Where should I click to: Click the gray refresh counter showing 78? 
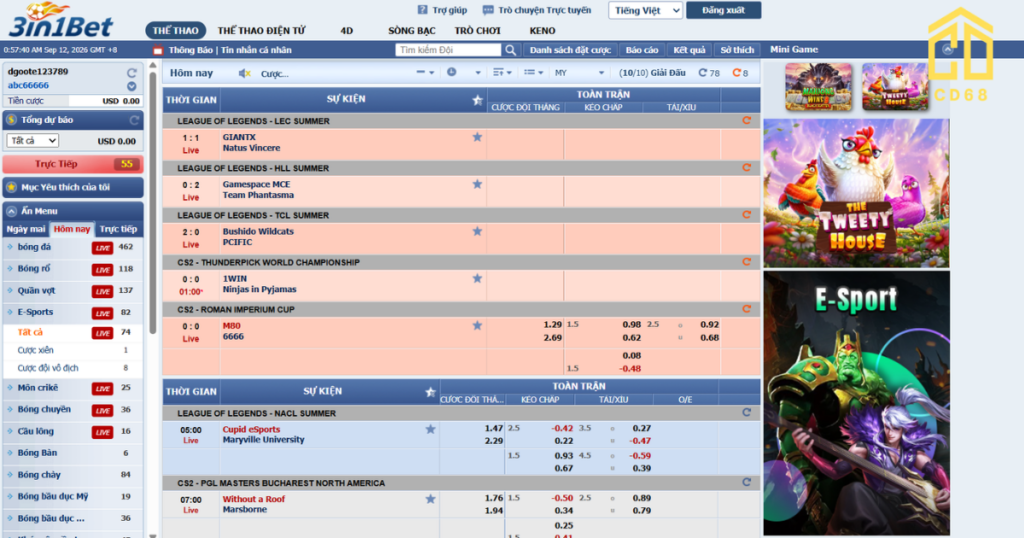coord(709,73)
